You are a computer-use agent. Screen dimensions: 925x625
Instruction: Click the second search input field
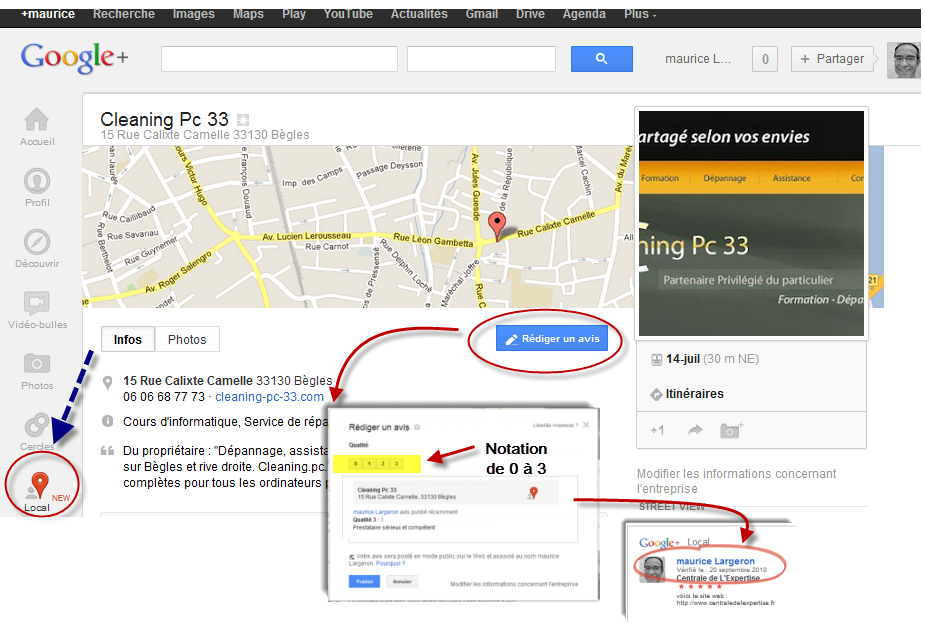481,59
